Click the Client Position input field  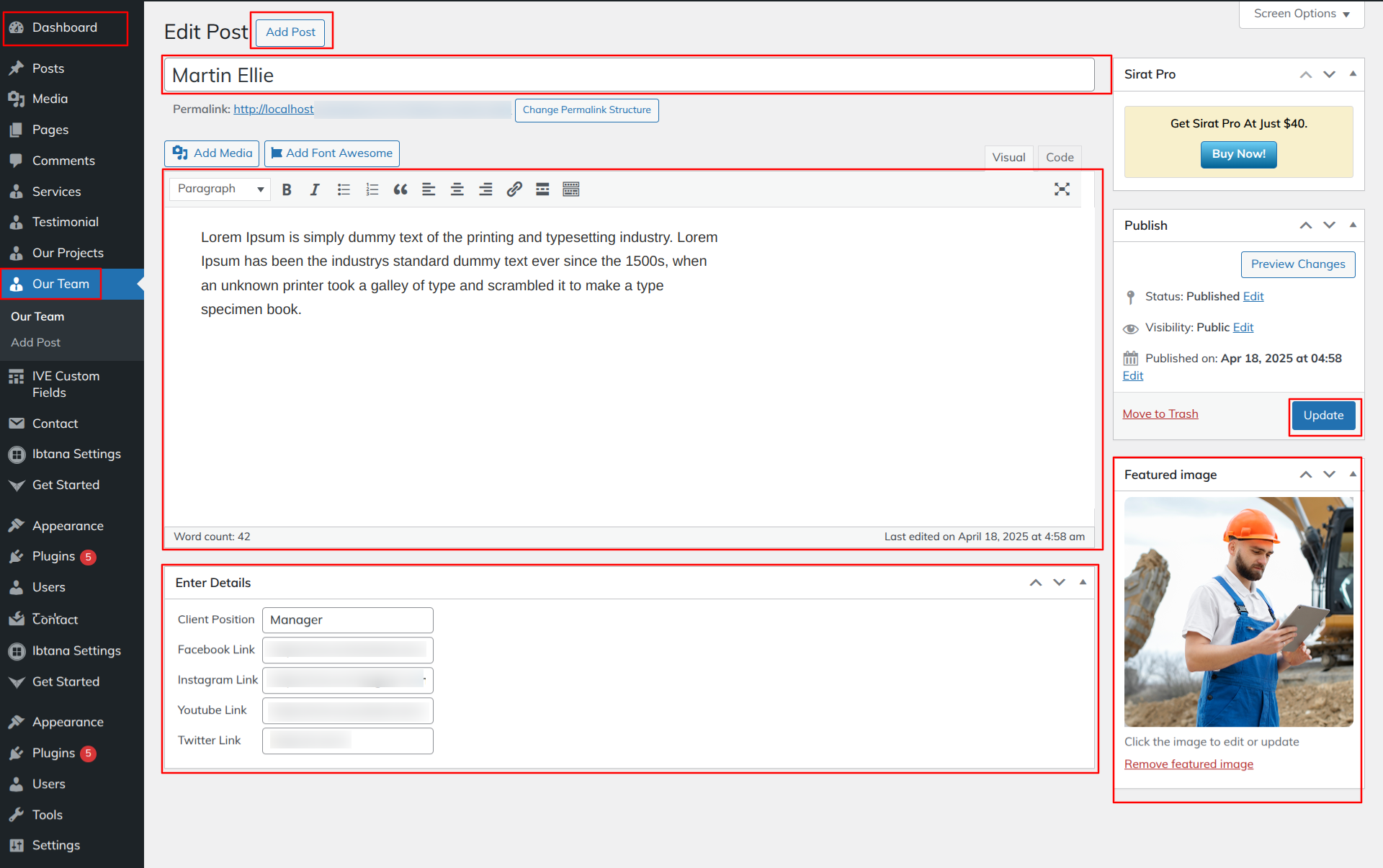tap(348, 620)
